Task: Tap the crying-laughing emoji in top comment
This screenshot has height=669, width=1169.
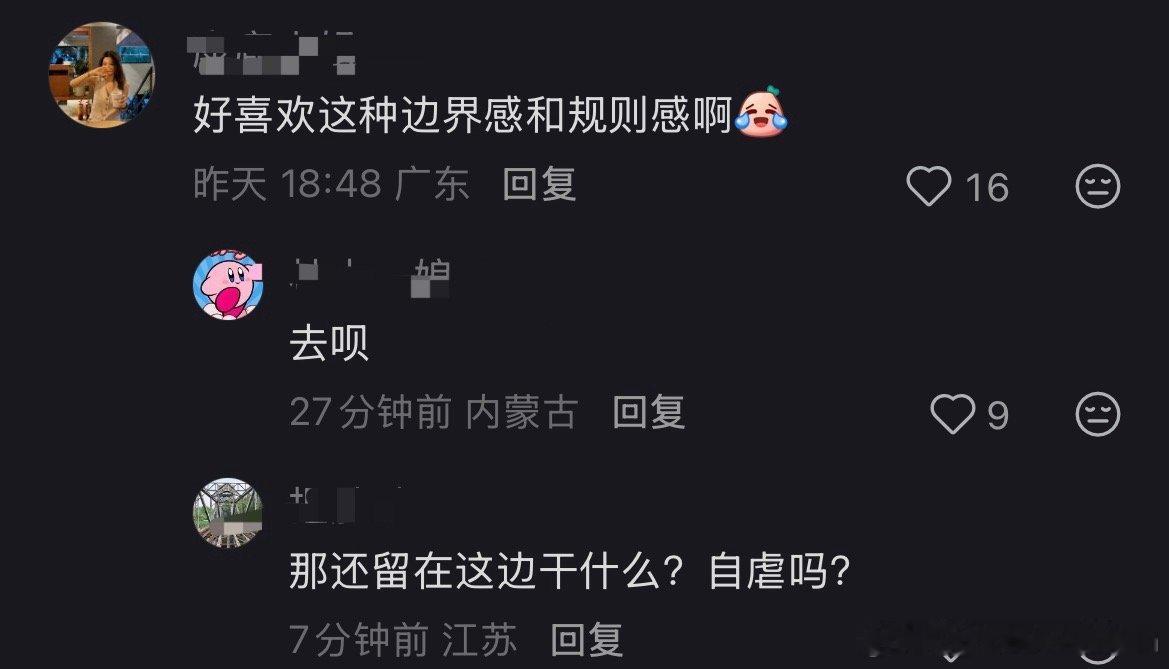Action: pyautogui.click(x=761, y=113)
